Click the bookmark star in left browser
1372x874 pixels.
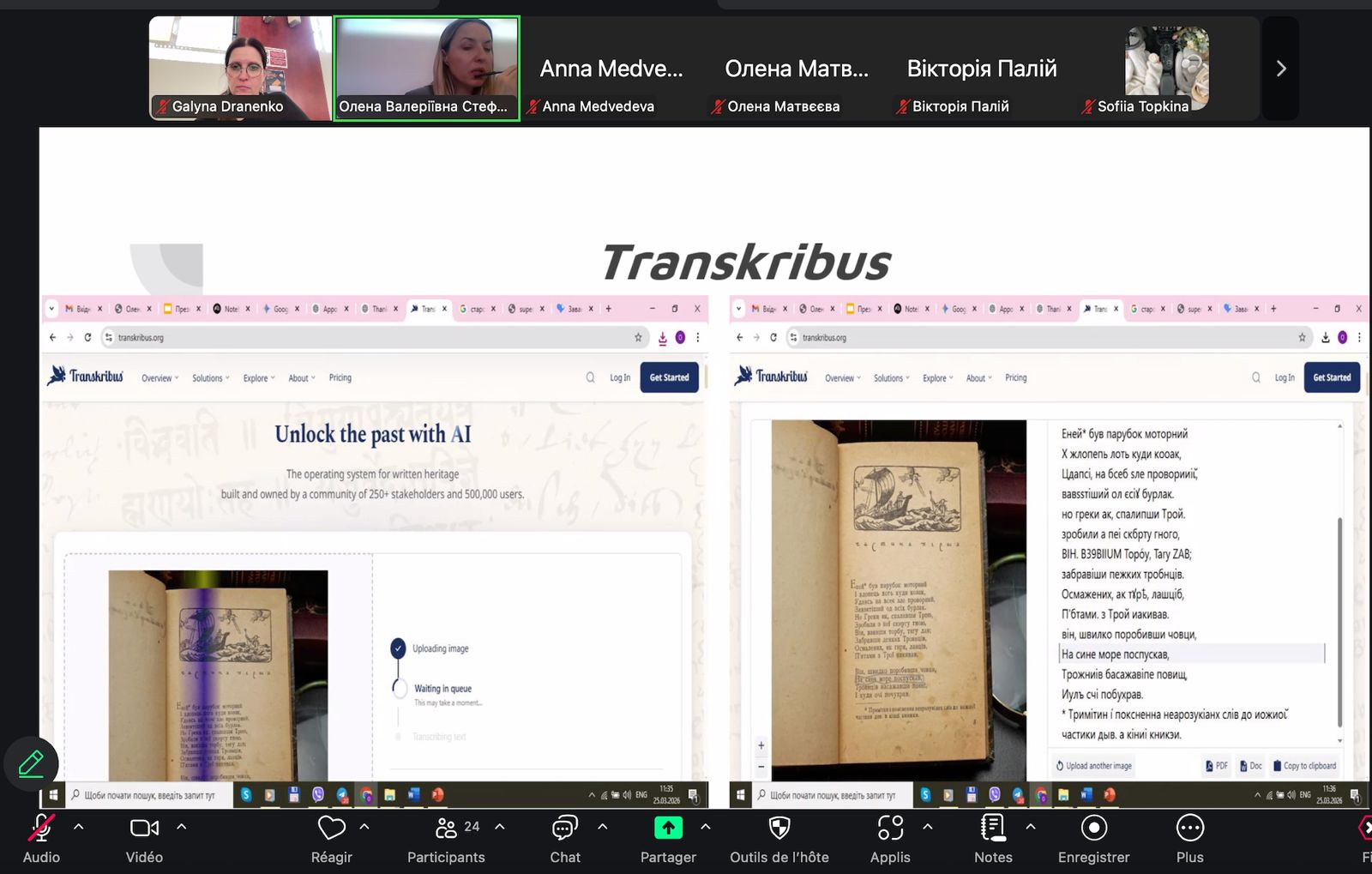click(x=638, y=338)
